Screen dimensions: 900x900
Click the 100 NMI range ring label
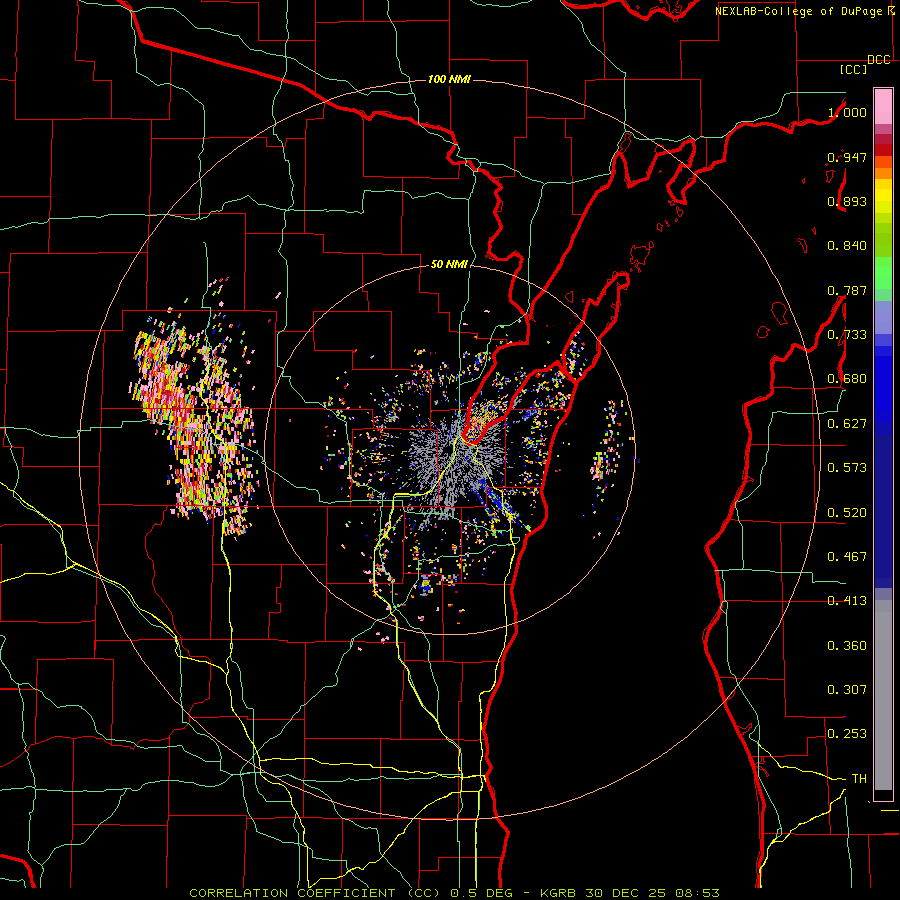(449, 79)
